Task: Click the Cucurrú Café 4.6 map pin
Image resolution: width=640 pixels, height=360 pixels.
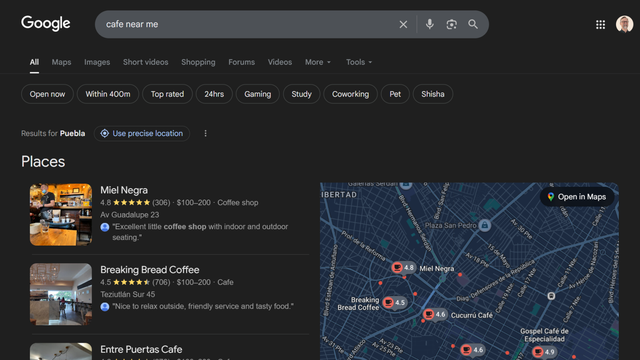Action: tap(435, 315)
